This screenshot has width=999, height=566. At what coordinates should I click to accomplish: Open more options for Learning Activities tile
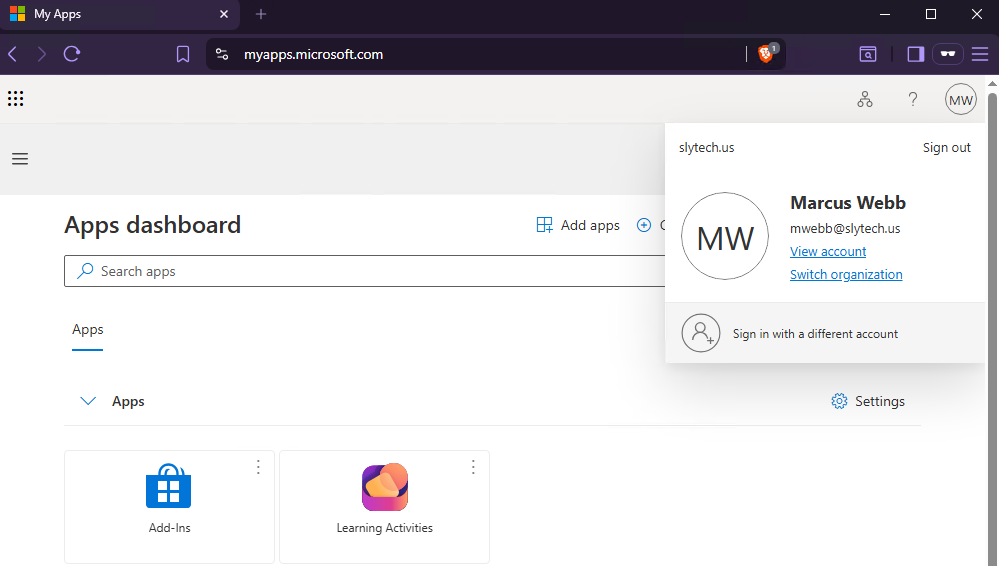[473, 467]
